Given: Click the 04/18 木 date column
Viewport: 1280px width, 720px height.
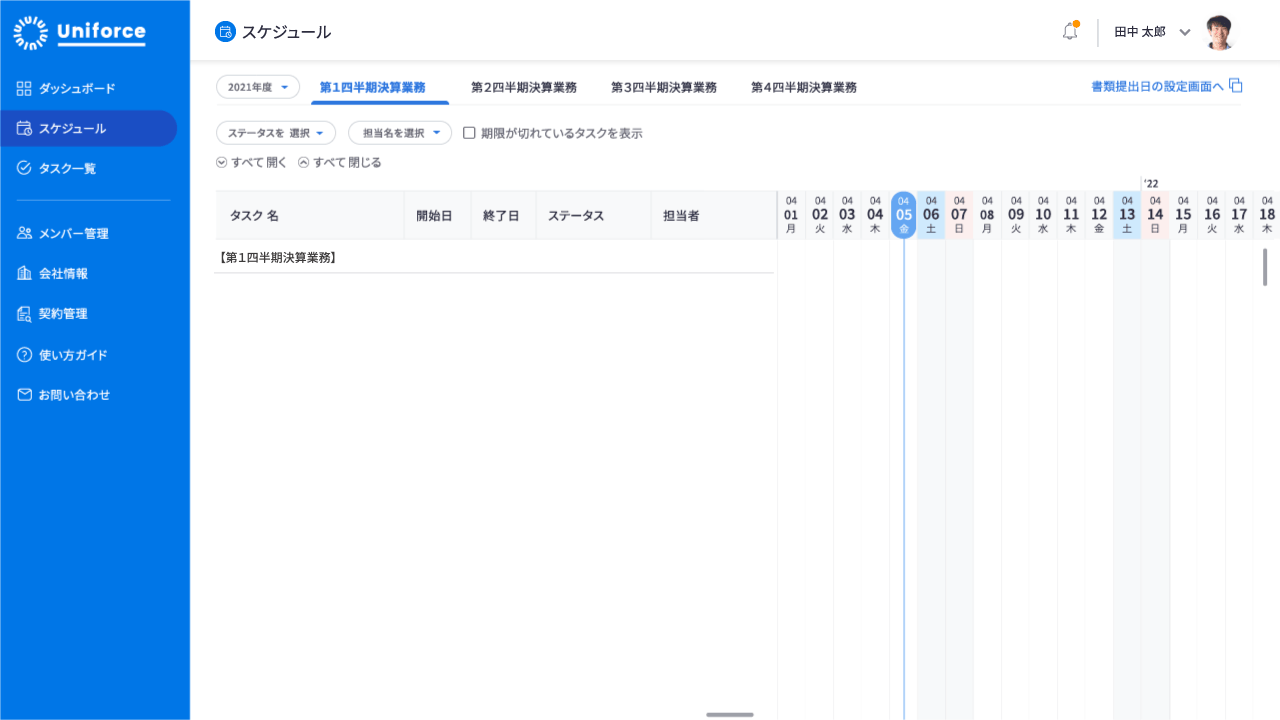Looking at the screenshot, I should point(1267,214).
